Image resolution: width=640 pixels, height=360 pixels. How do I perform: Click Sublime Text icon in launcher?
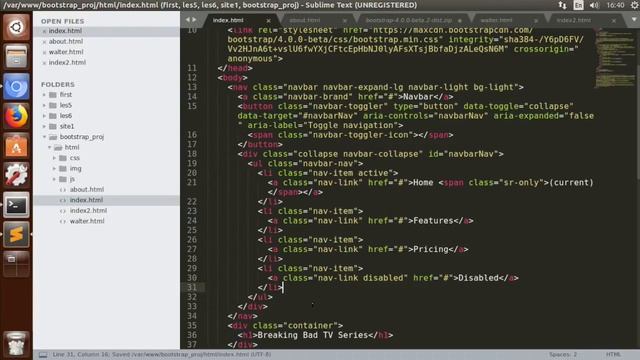(16, 235)
